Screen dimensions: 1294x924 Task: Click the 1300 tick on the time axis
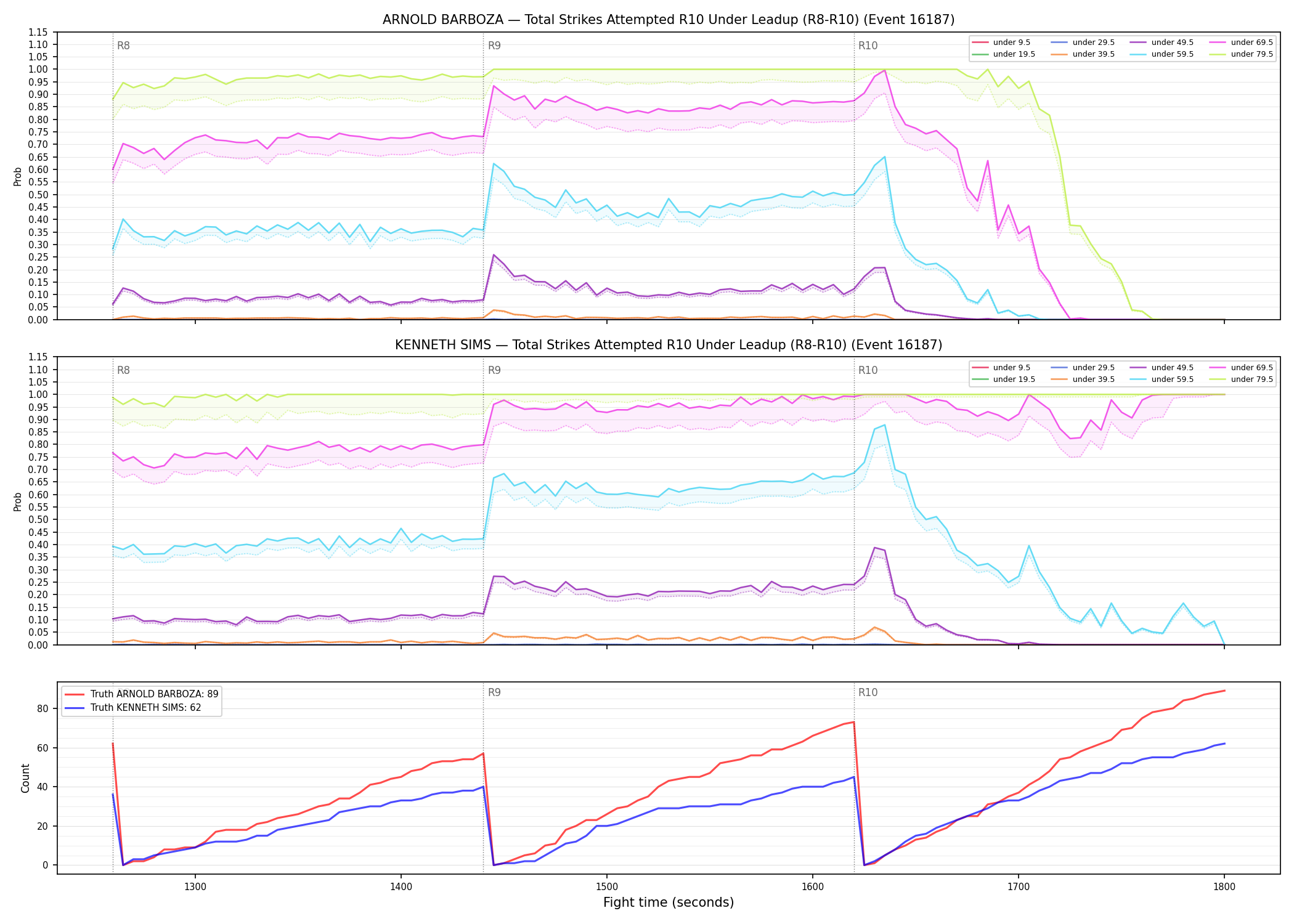pos(195,887)
